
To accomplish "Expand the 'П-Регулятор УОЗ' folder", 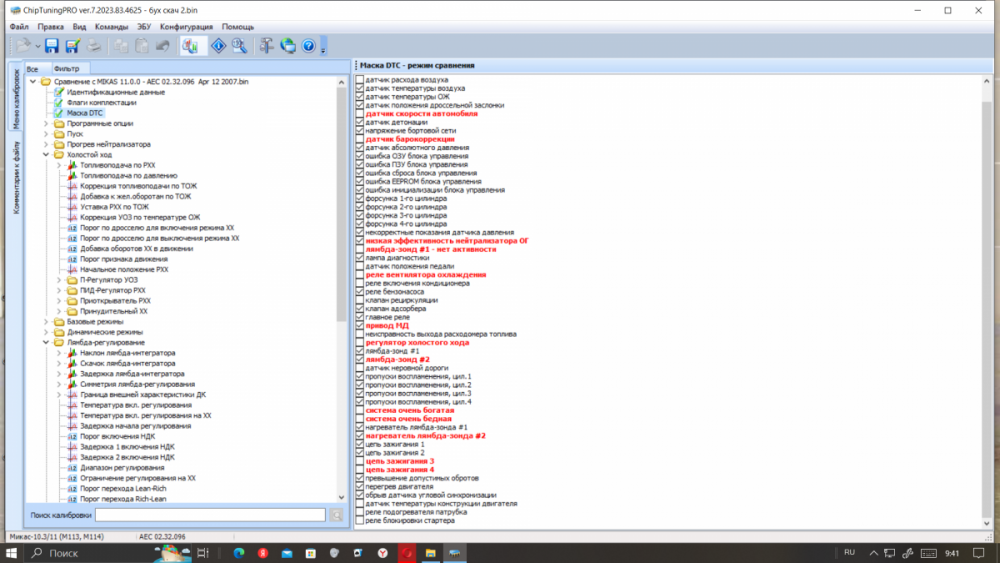I will tap(59, 280).
